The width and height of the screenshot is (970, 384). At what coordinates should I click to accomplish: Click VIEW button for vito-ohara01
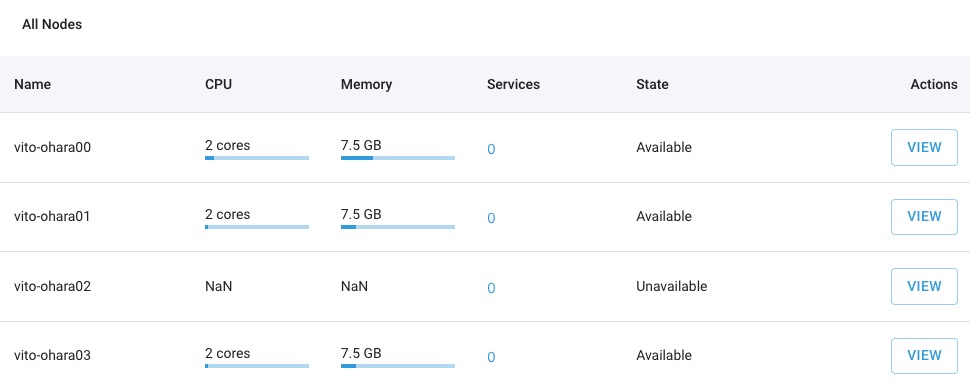point(924,216)
